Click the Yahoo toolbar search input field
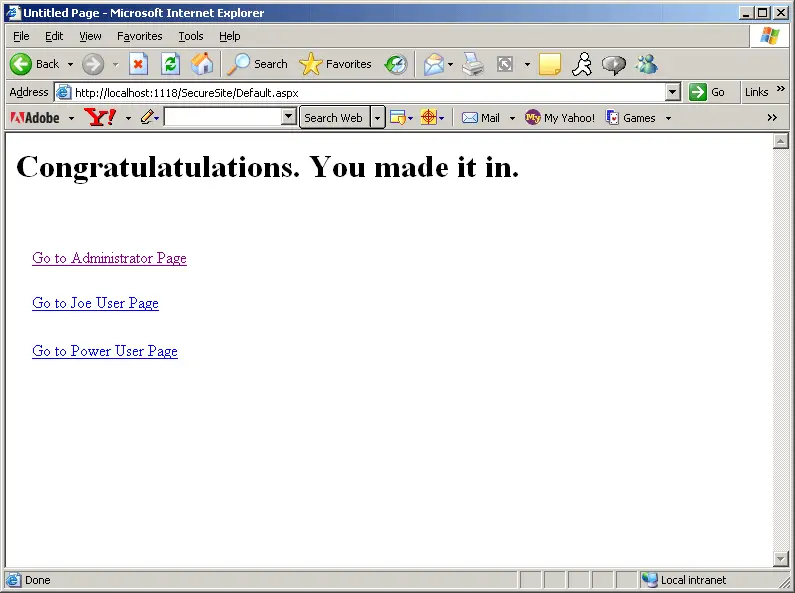This screenshot has width=795, height=593. point(223,118)
